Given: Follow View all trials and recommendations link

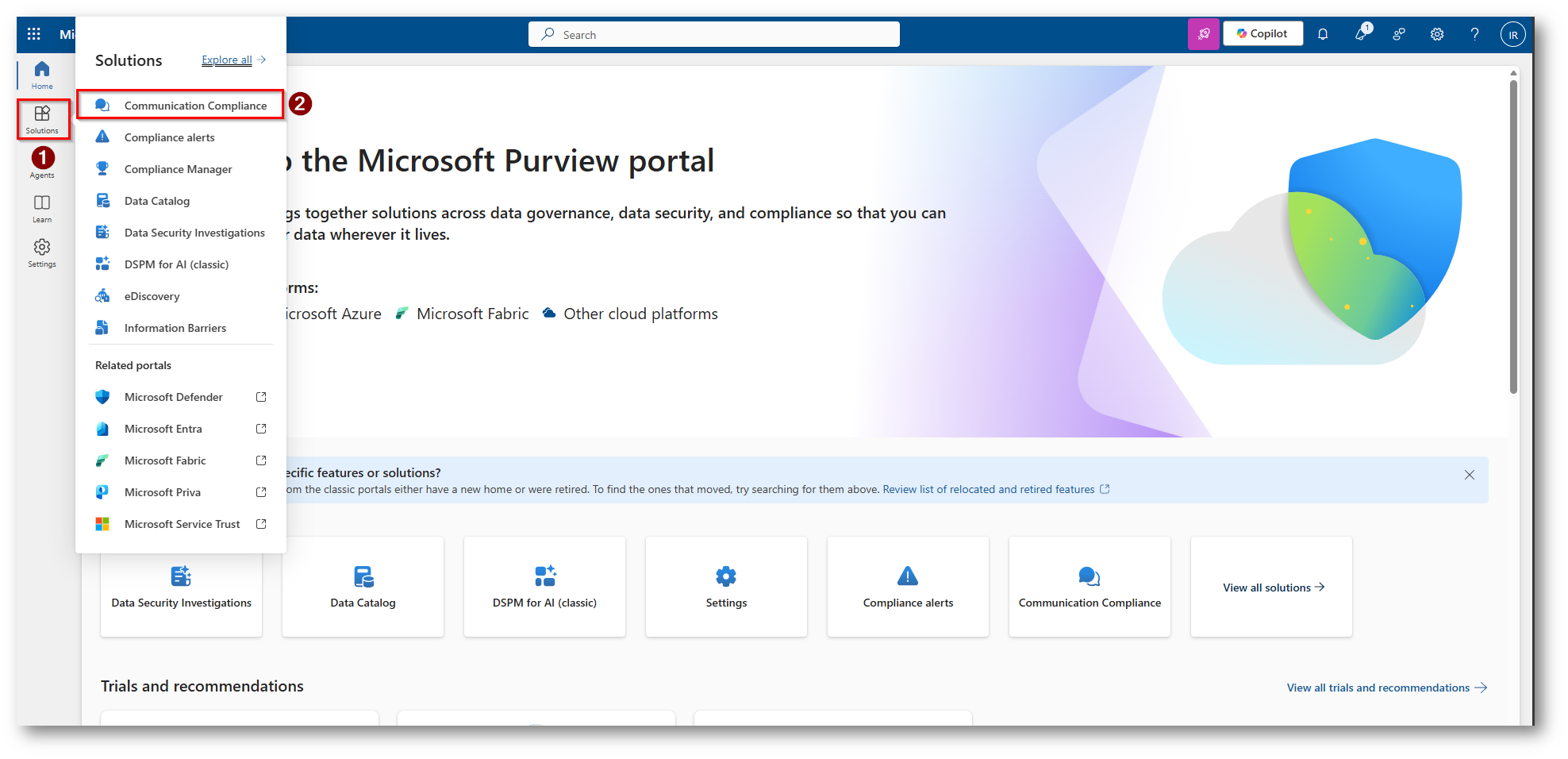Looking at the screenshot, I should tap(1386, 688).
